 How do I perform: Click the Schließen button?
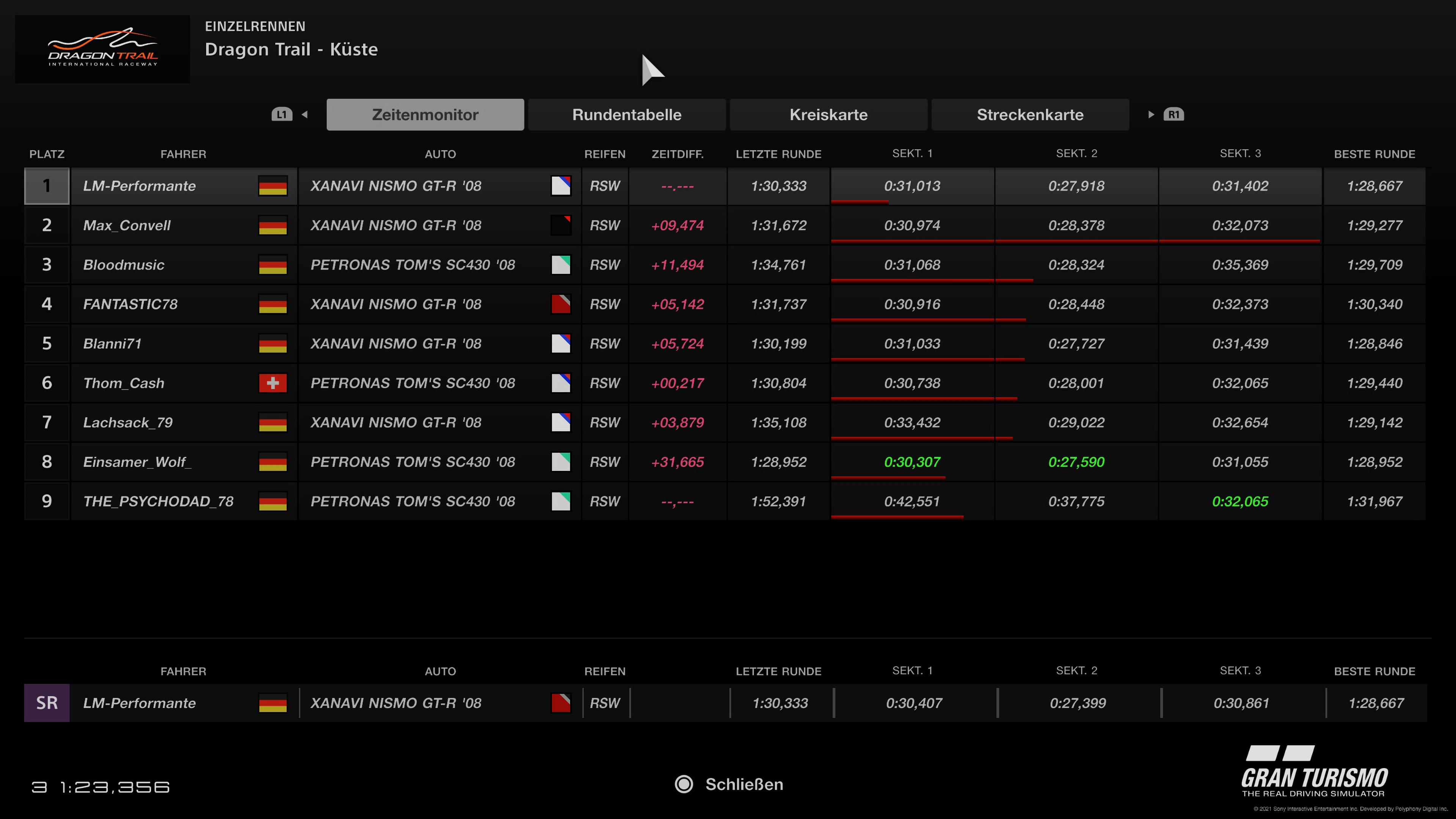744,784
